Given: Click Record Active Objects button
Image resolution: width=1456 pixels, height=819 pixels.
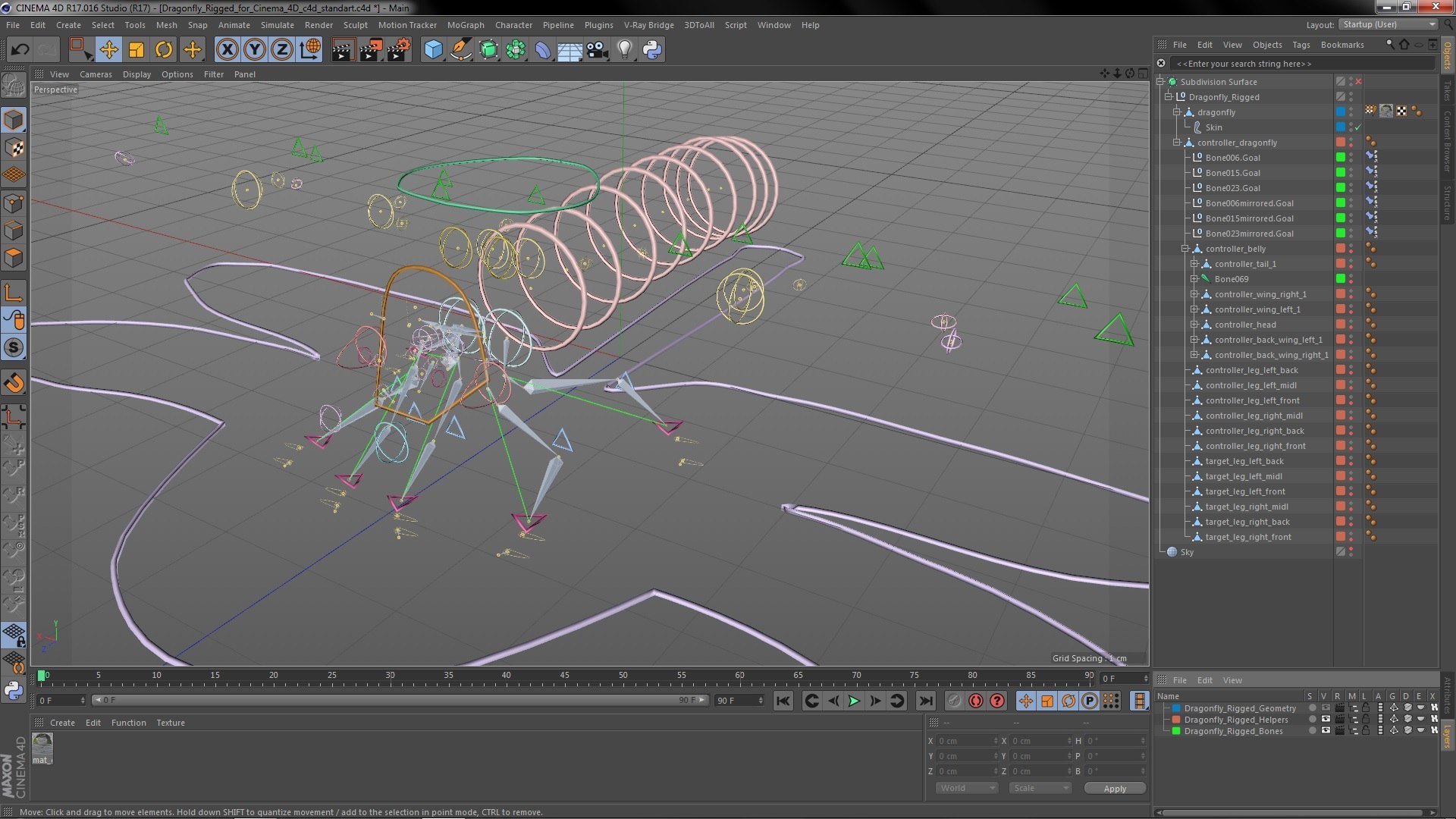Looking at the screenshot, I should click(955, 701).
